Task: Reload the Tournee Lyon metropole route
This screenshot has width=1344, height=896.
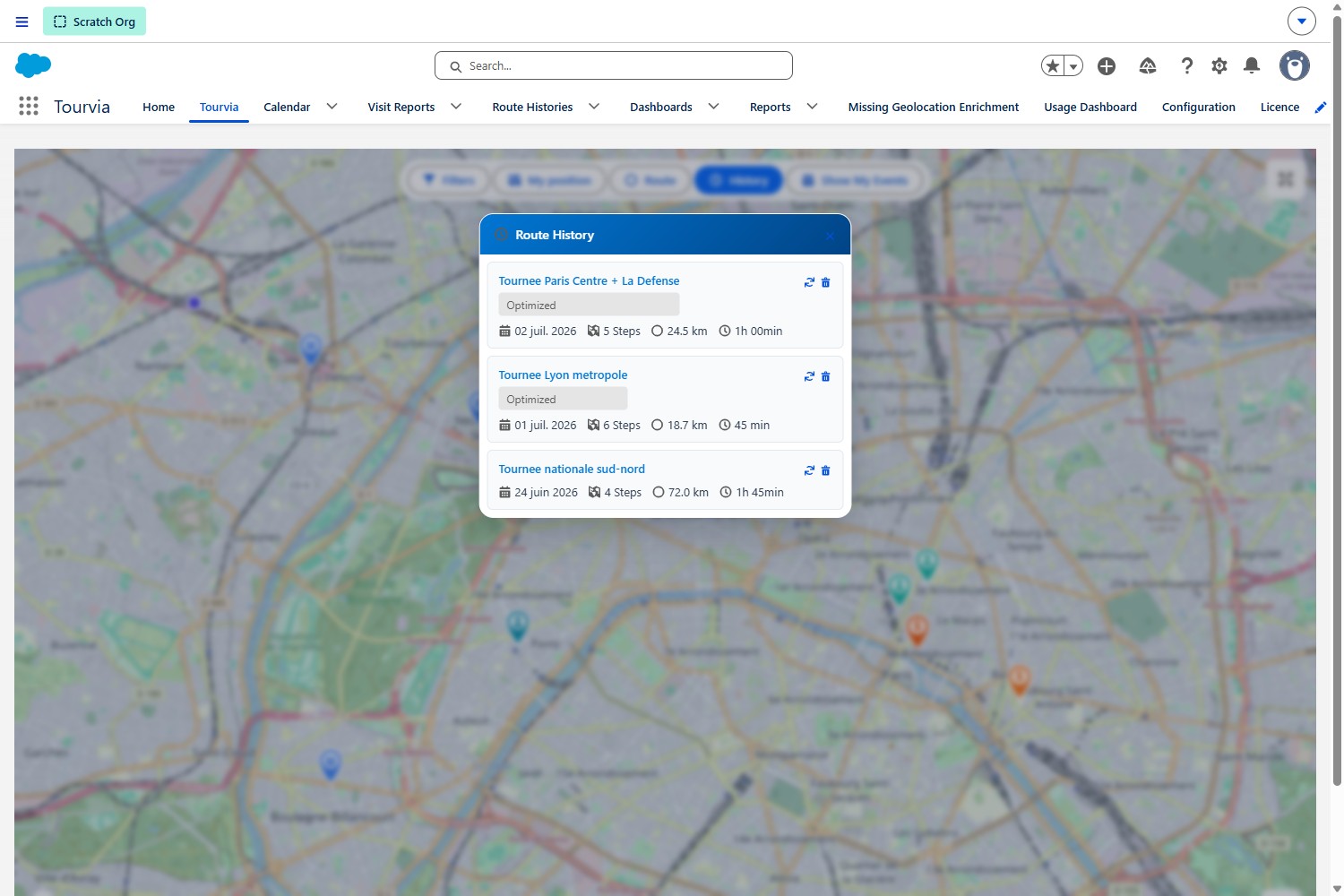Action: pos(809,376)
